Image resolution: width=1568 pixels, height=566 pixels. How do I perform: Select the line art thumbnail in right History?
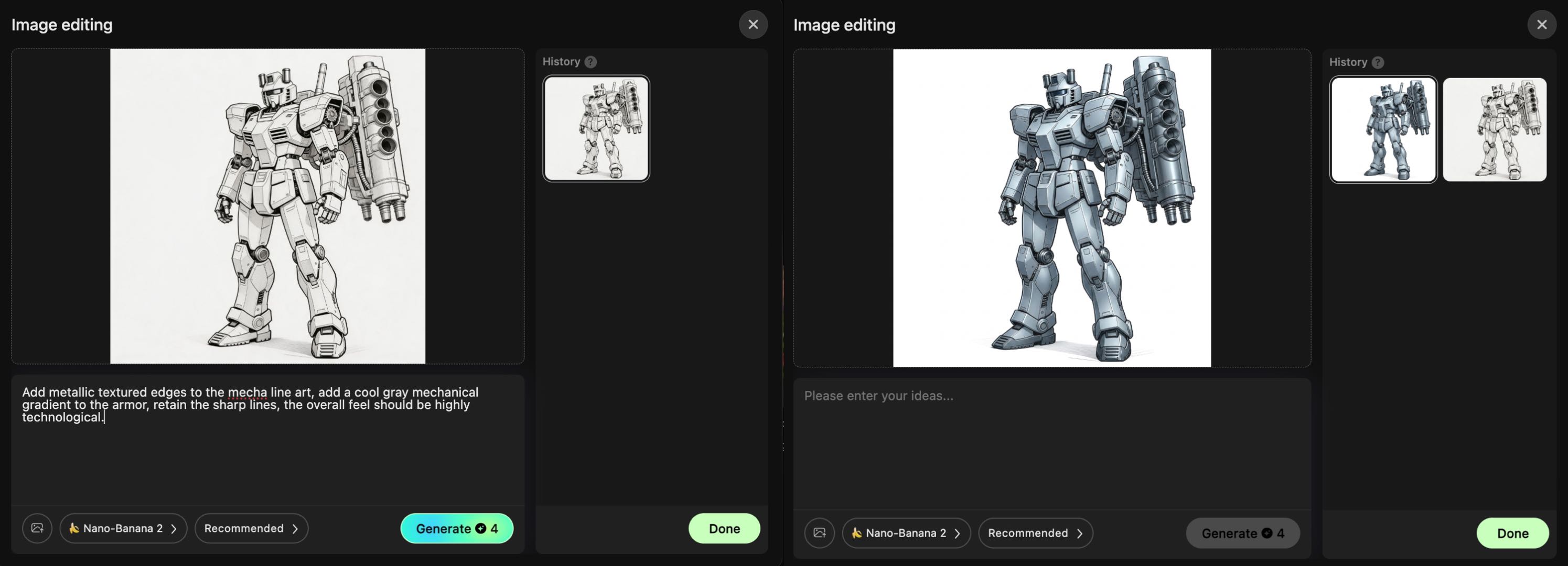point(1496,129)
